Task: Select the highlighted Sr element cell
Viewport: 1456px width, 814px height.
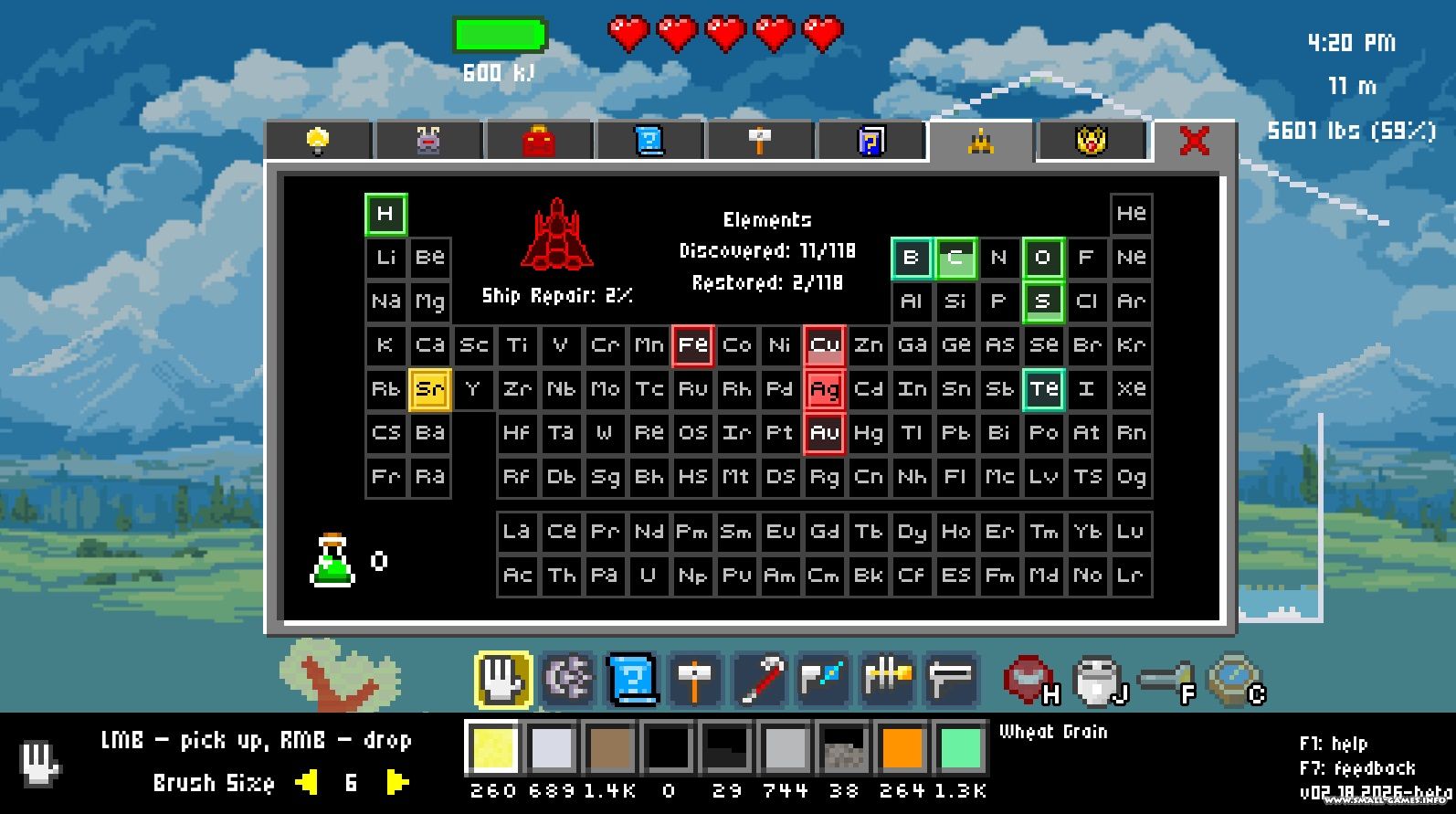Action: point(429,389)
